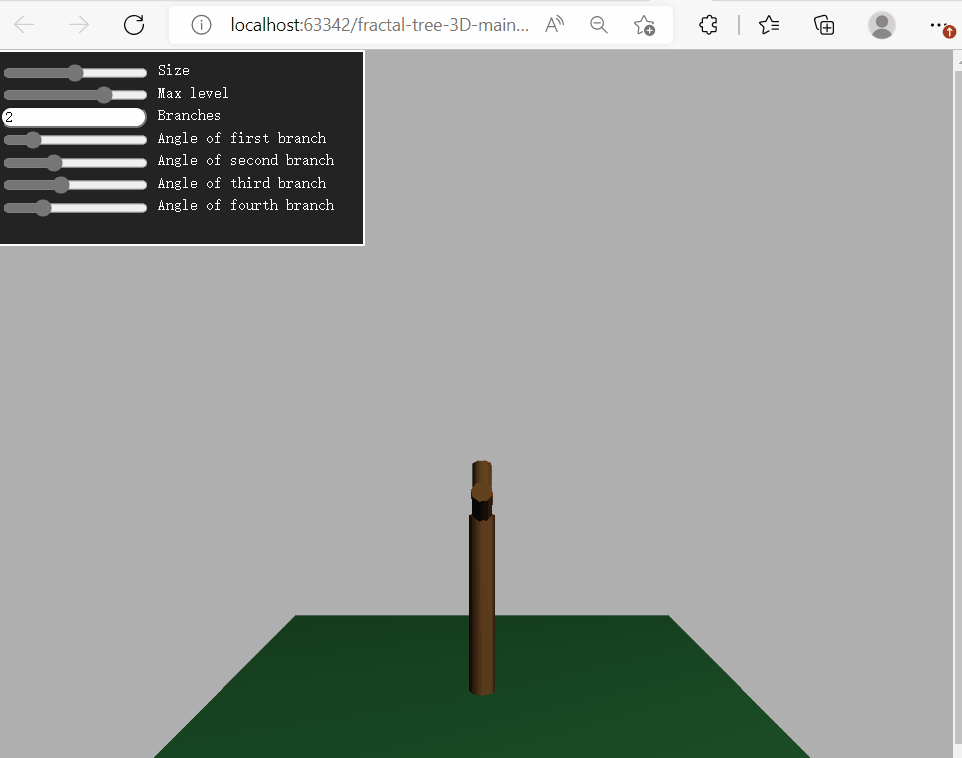Click the 'Max level' label text
962x758 pixels.
193,93
